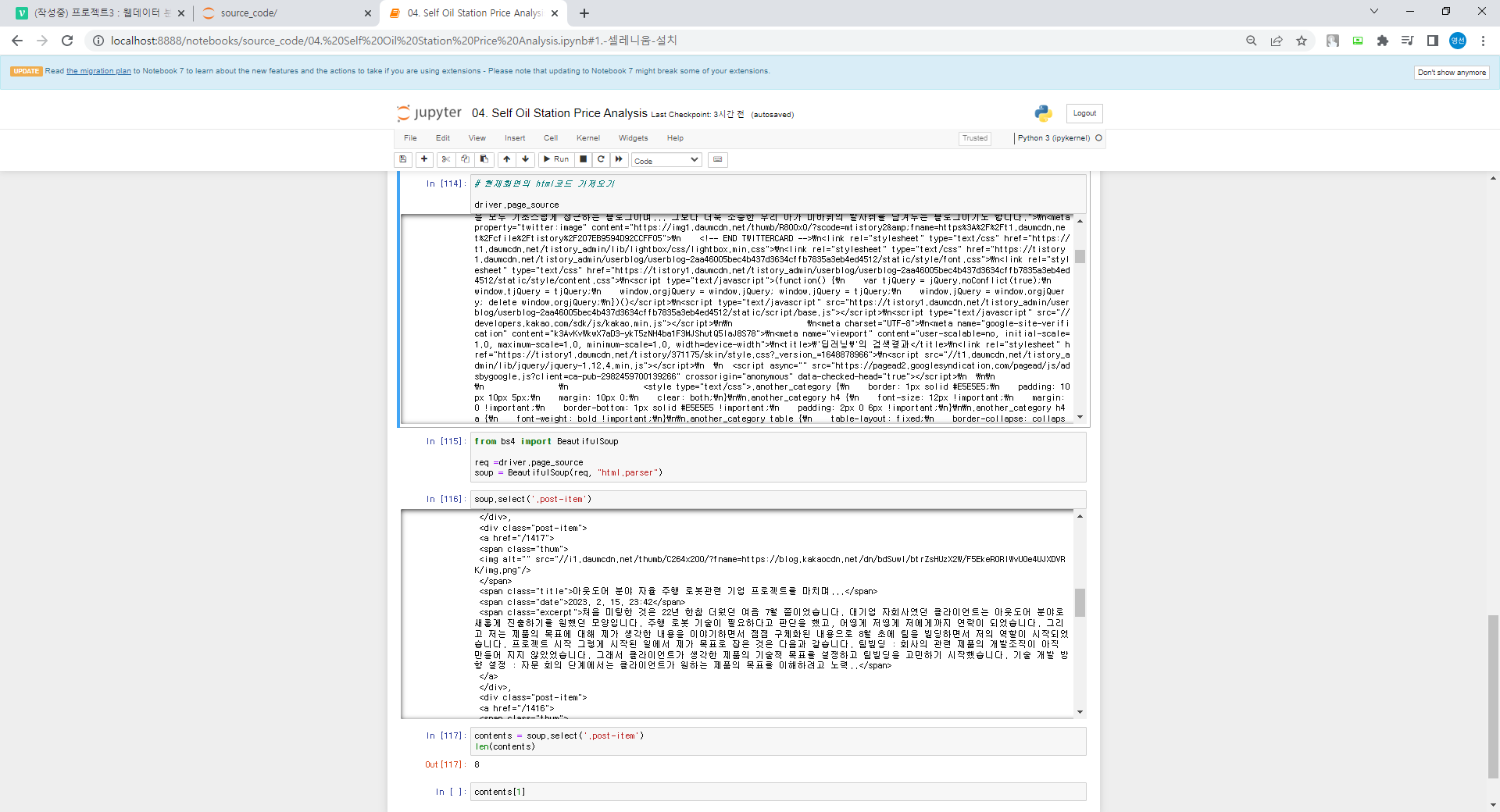The height and width of the screenshot is (812, 1500).
Task: Save notebook with the save and checkpoint icon
Action: pos(403,159)
